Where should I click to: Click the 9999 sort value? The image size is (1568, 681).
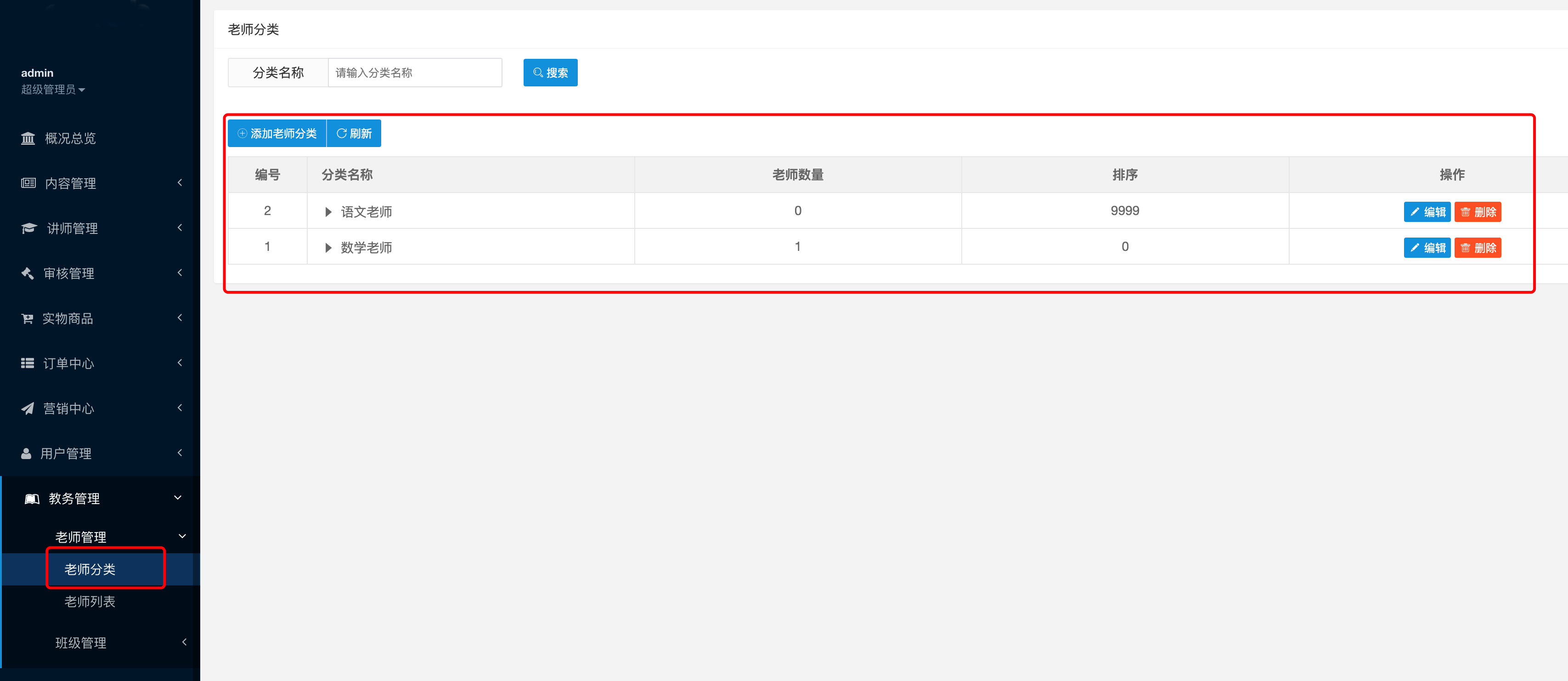point(1125,211)
